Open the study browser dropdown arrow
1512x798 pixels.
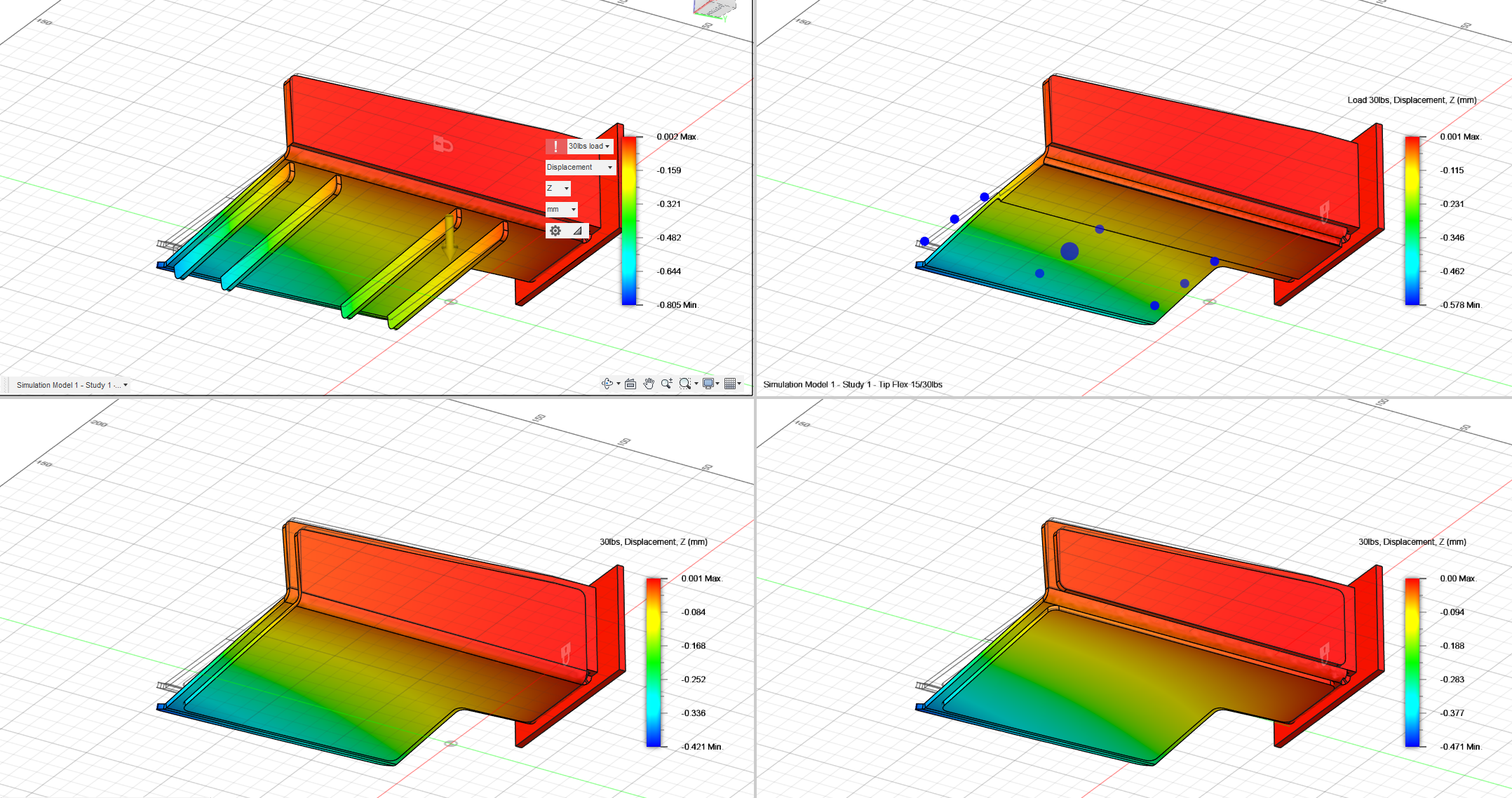pos(125,384)
